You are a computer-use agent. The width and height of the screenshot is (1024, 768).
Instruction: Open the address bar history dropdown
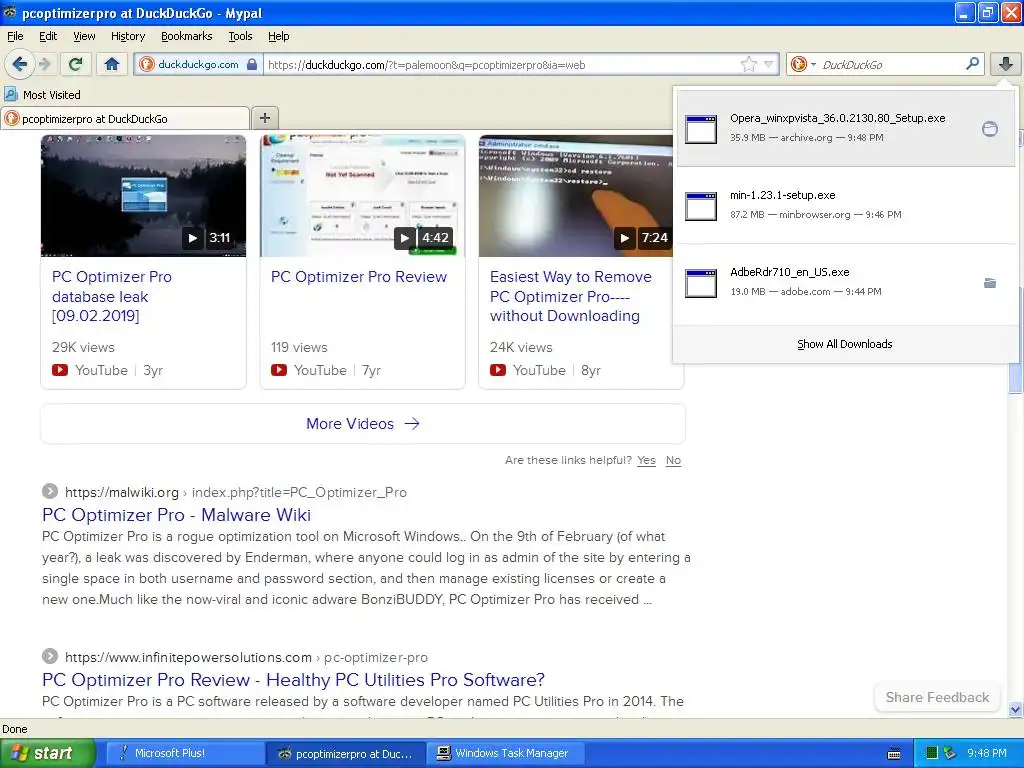pyautogui.click(x=769, y=64)
